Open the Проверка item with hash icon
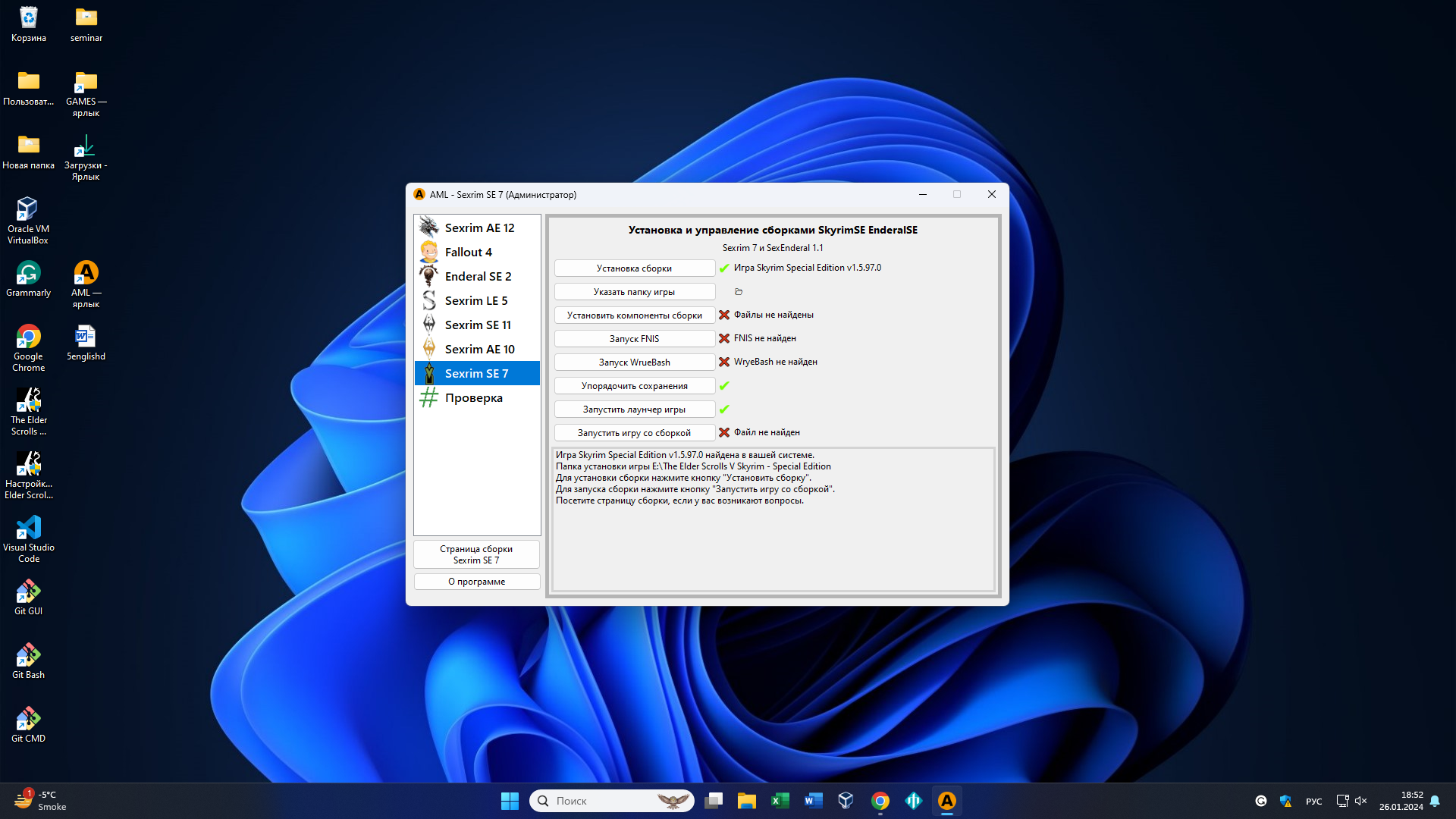 [x=473, y=398]
